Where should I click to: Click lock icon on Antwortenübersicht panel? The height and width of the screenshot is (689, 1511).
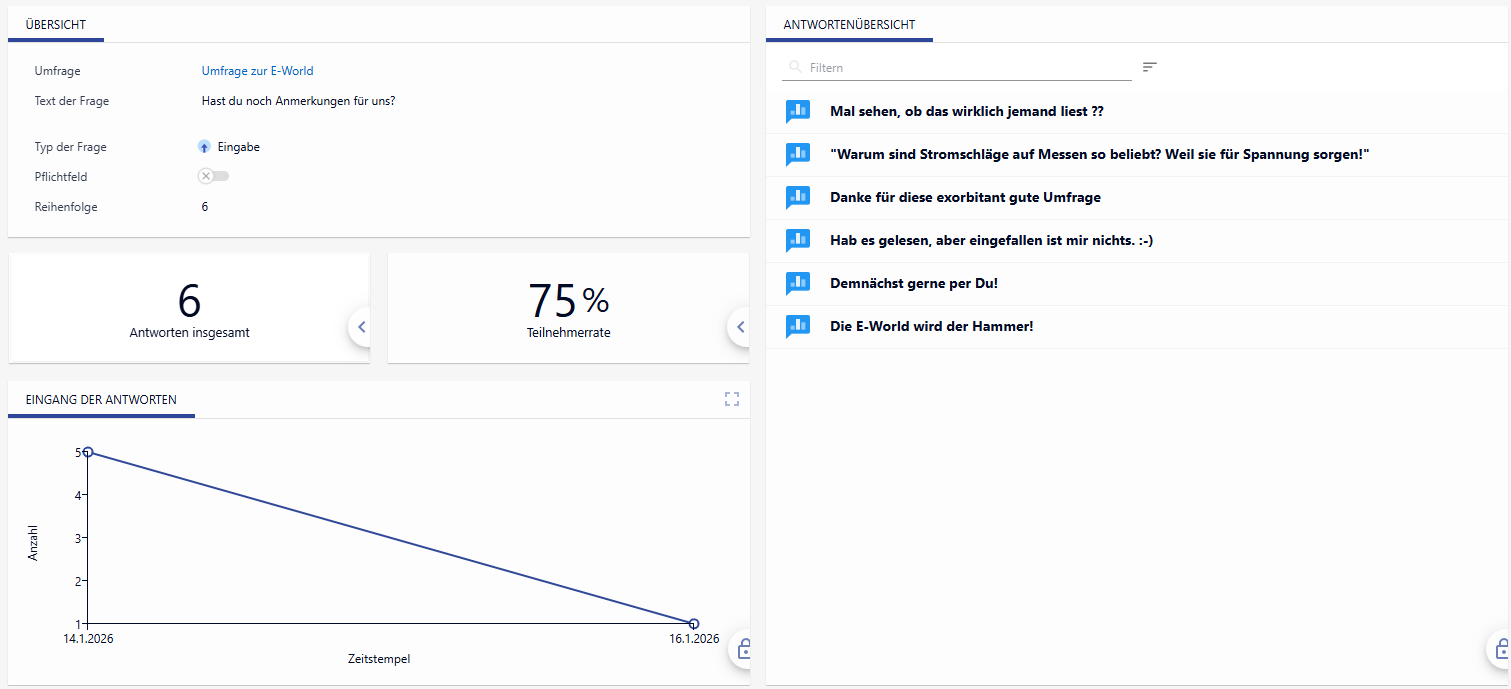1500,650
